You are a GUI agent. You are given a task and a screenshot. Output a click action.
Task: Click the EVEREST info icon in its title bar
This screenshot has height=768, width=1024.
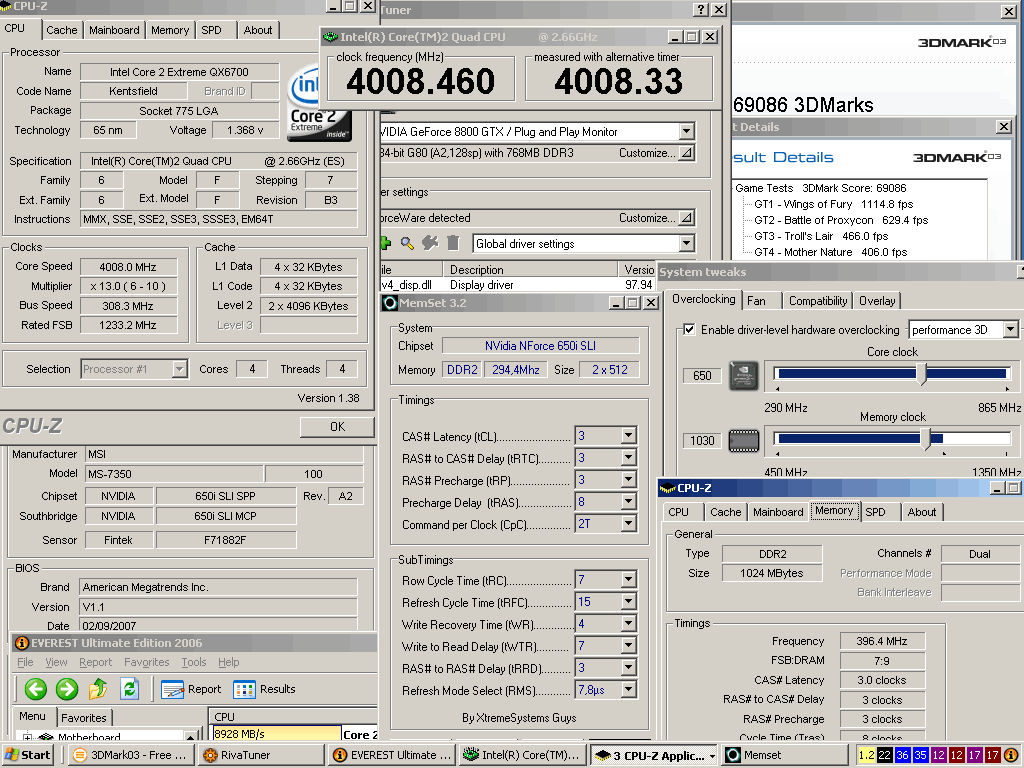pos(22,643)
